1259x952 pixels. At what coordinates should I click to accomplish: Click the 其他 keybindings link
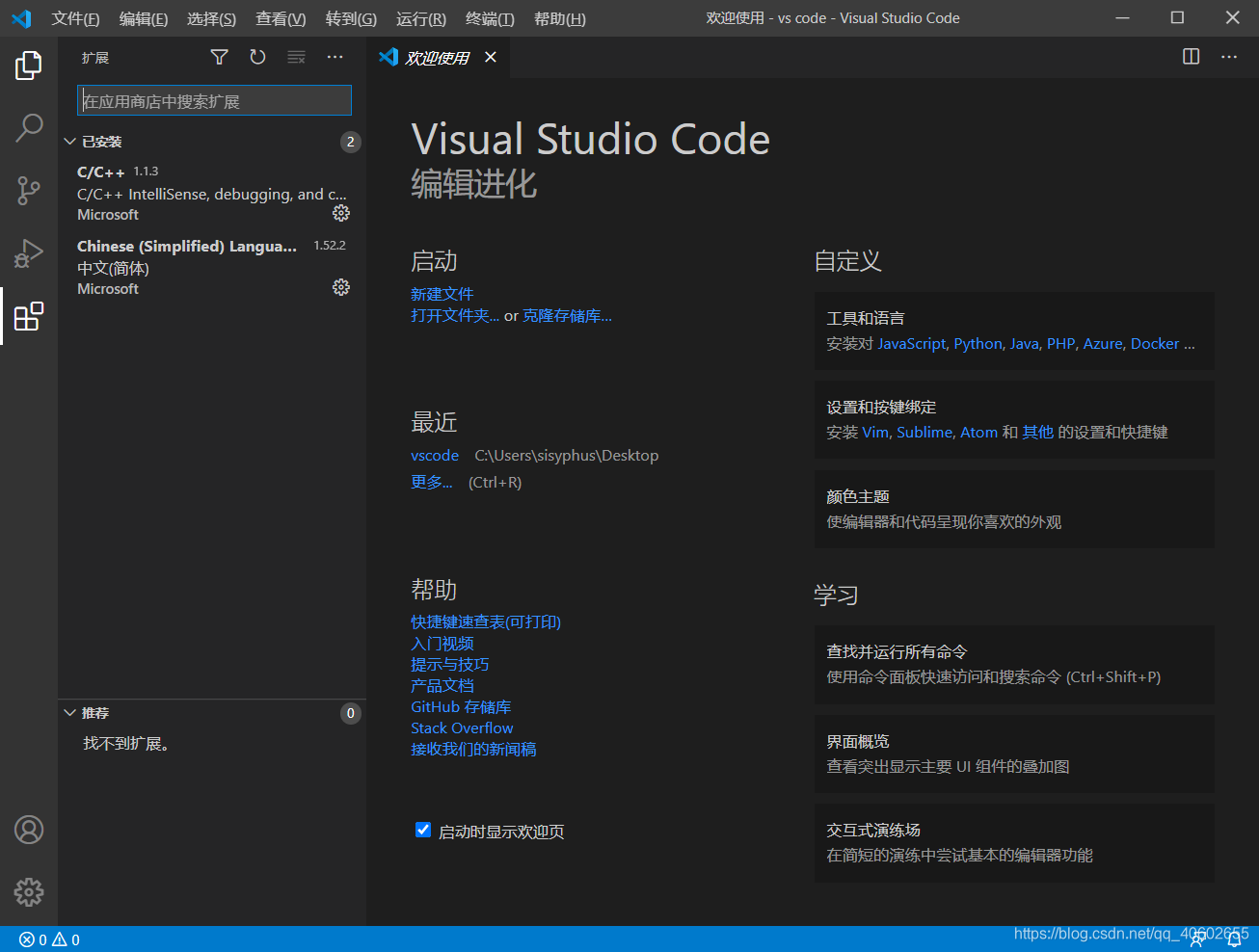coord(1038,433)
